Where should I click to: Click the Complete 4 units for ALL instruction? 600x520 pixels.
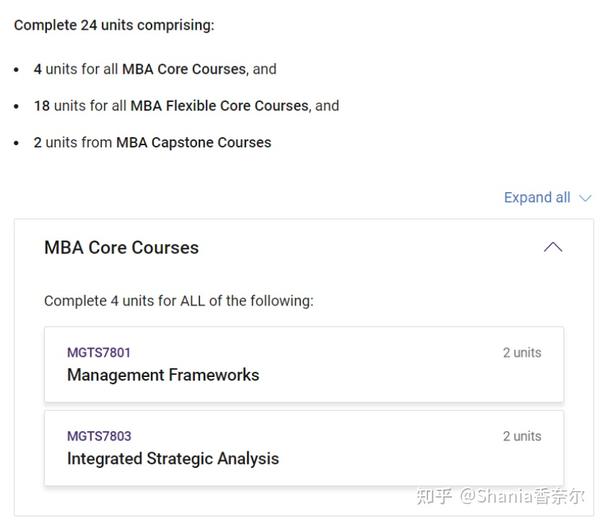pyautogui.click(x=178, y=301)
